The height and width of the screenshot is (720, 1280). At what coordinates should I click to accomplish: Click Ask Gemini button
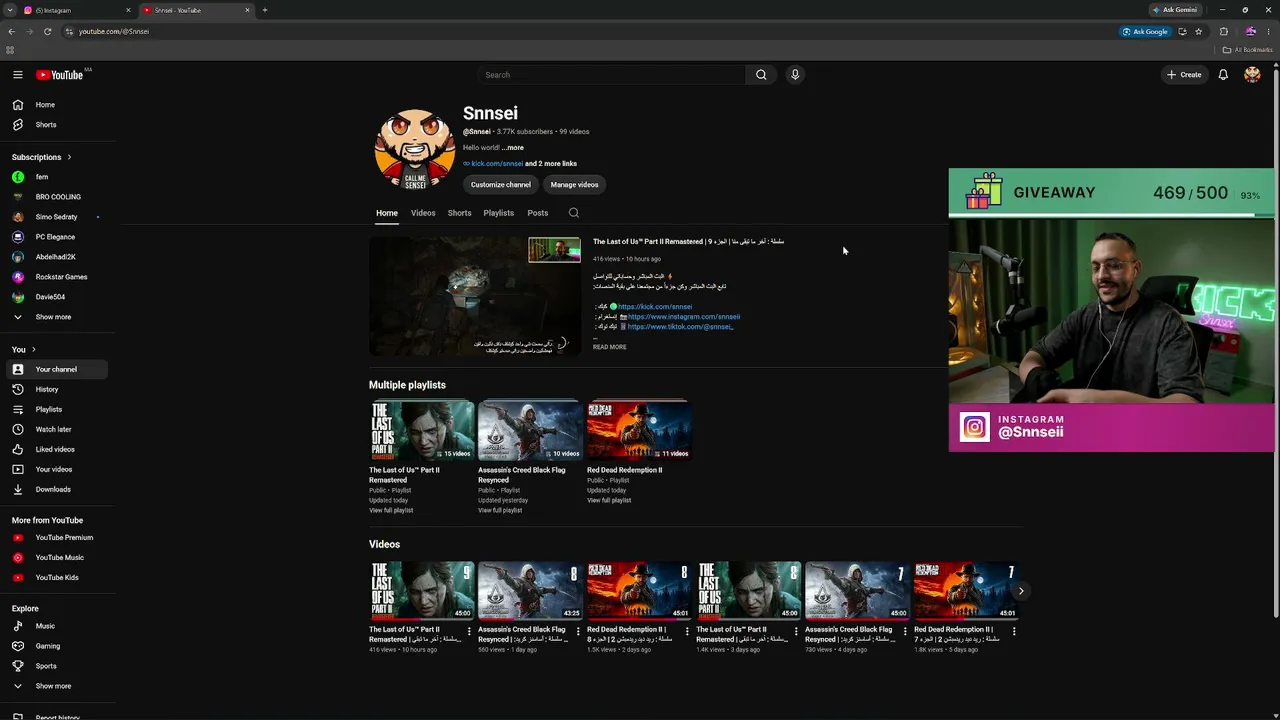[x=1176, y=10]
